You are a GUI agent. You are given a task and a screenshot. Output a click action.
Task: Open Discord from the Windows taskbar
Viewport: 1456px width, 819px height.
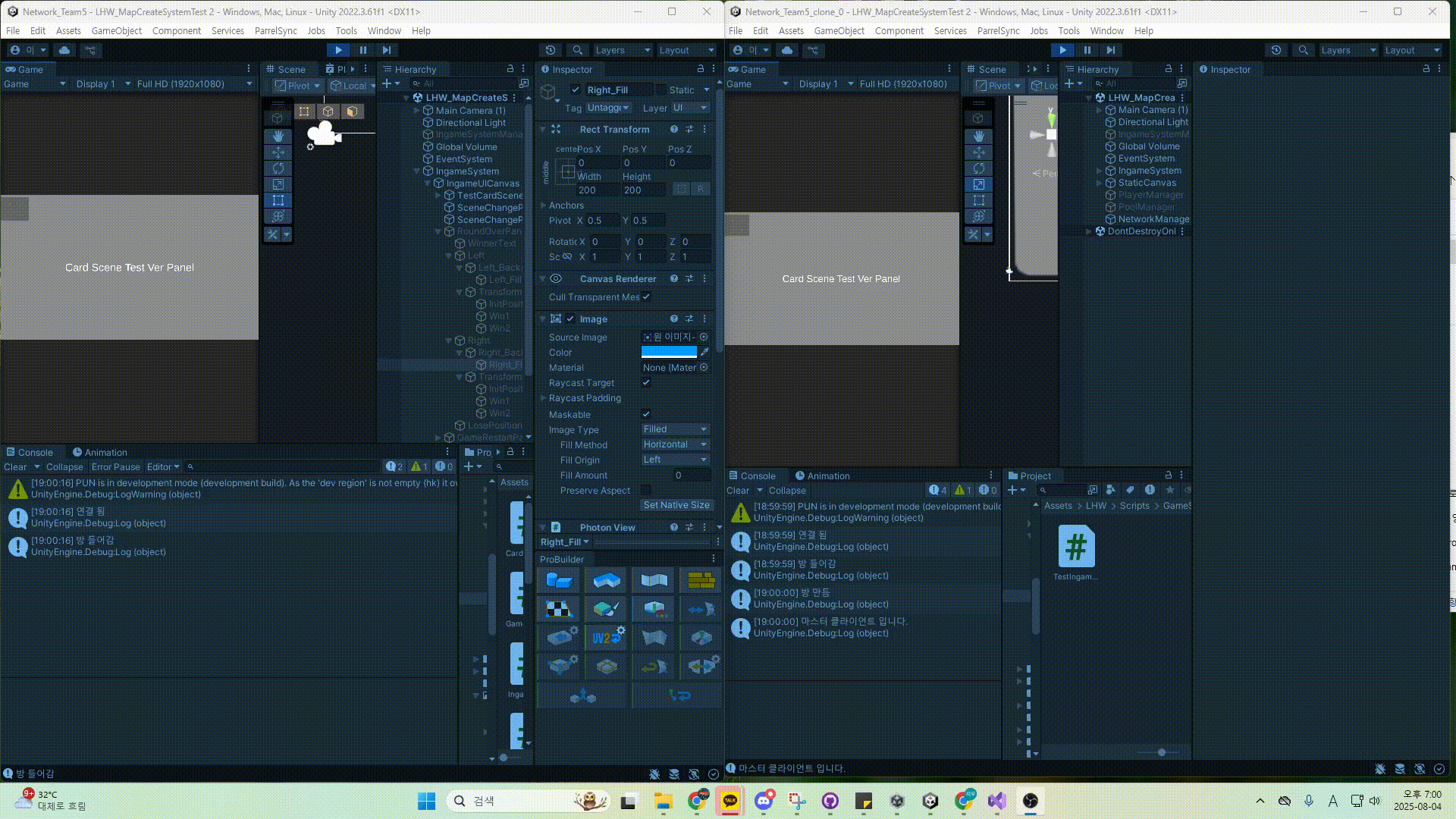[764, 801]
